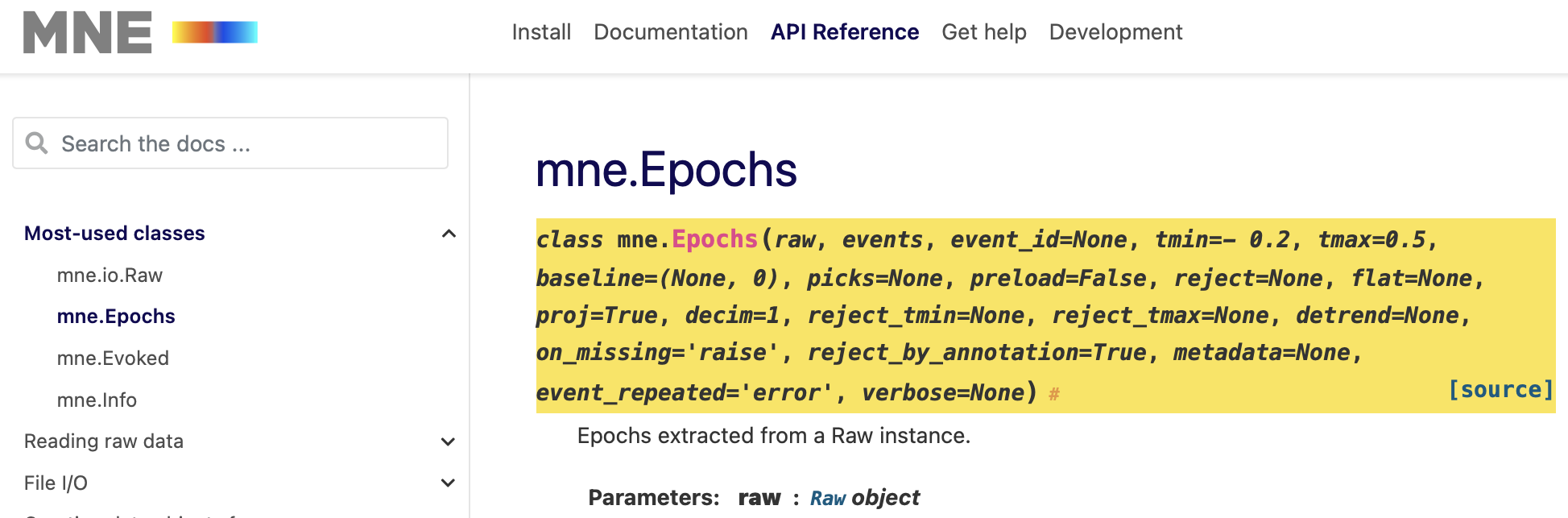Image resolution: width=1568 pixels, height=518 pixels.
Task: Click the [source] link
Action: click(x=1500, y=390)
